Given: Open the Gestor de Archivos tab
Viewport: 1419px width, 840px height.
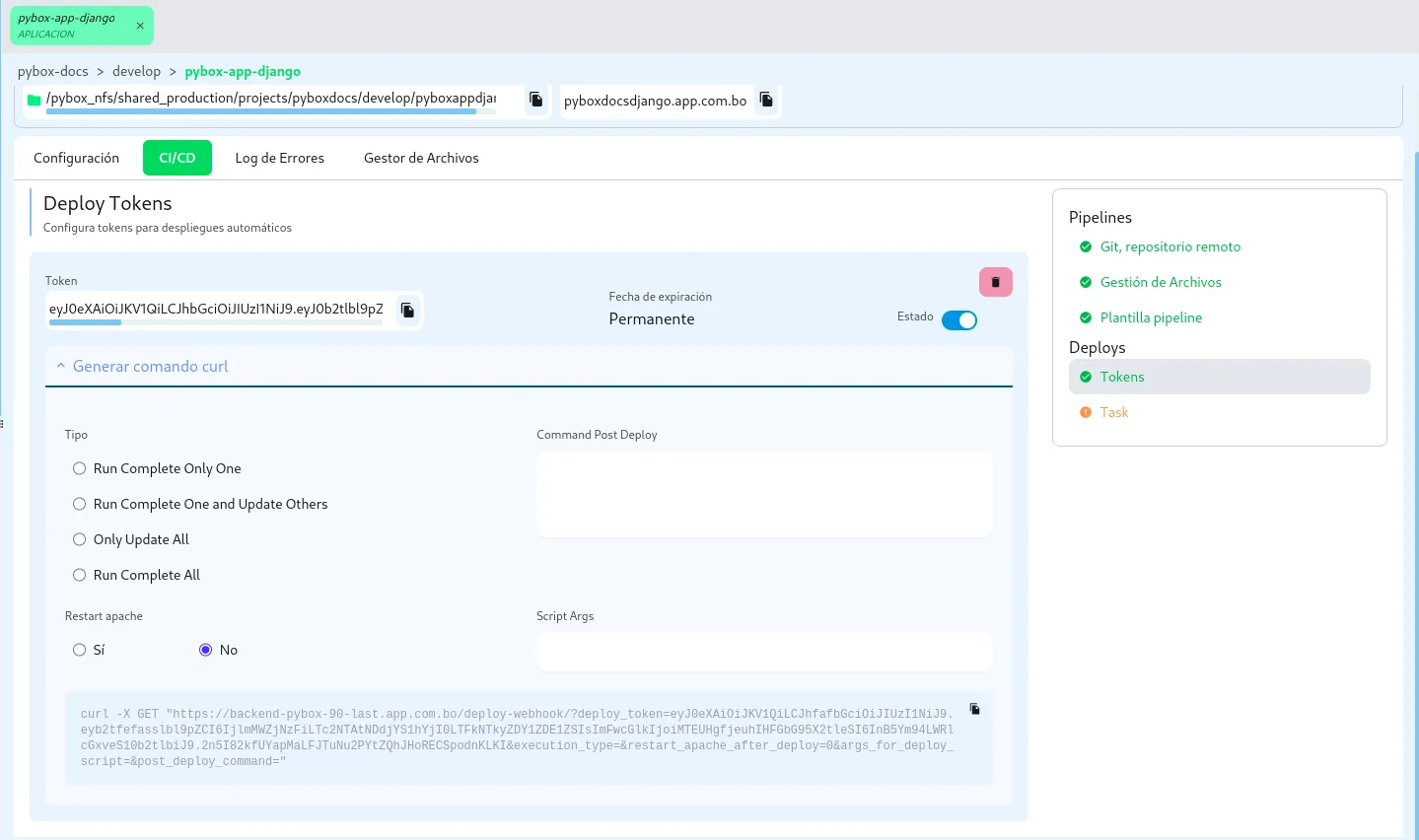Looking at the screenshot, I should [421, 158].
